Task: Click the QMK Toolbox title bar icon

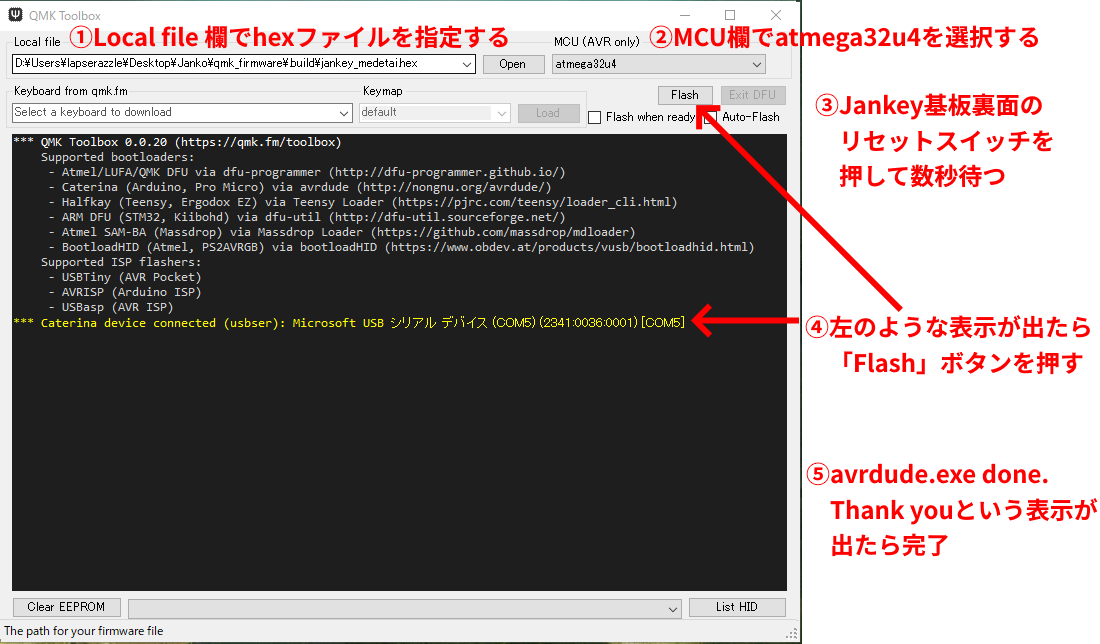Action: click(16, 16)
